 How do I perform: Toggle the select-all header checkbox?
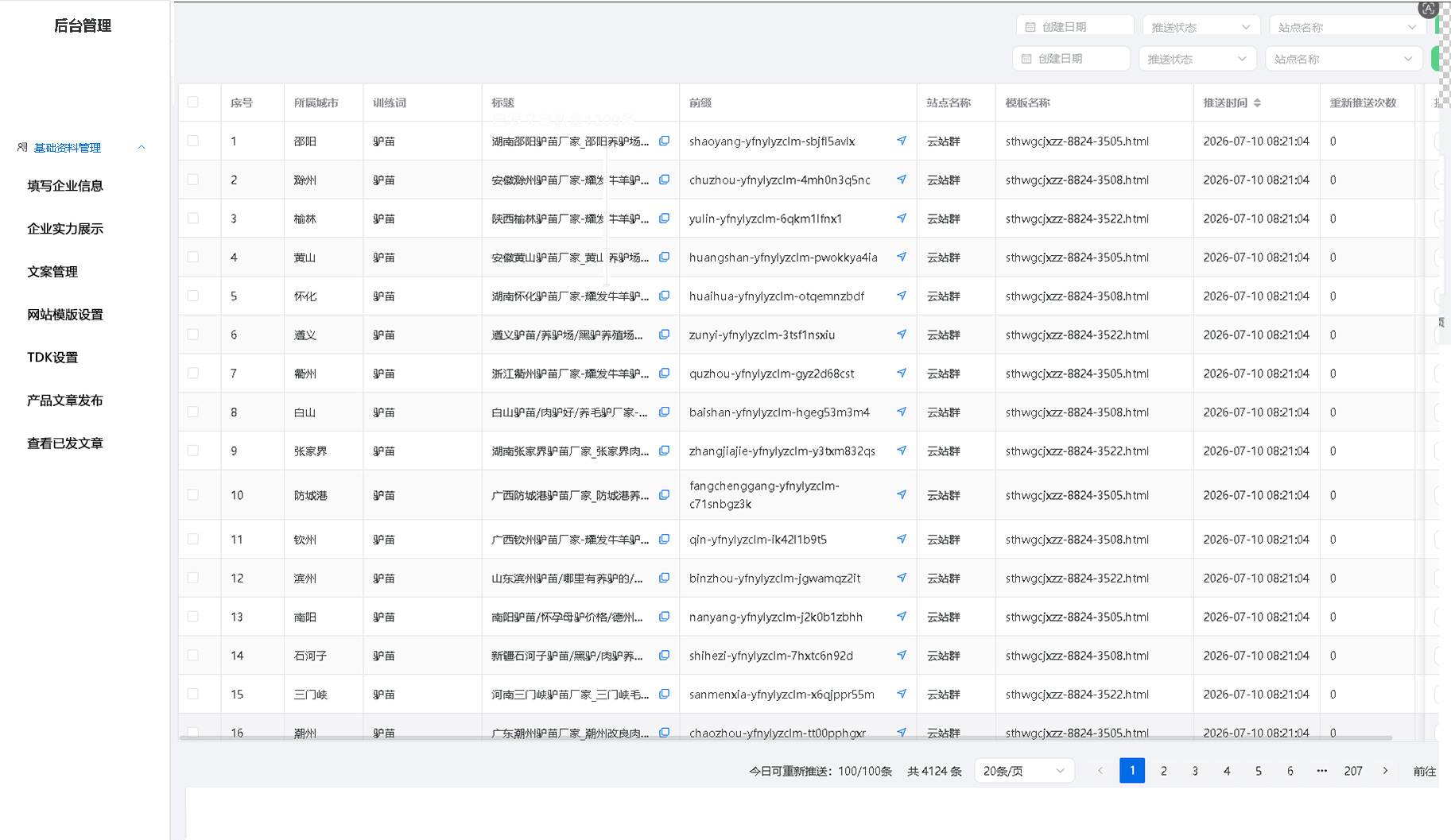193,102
